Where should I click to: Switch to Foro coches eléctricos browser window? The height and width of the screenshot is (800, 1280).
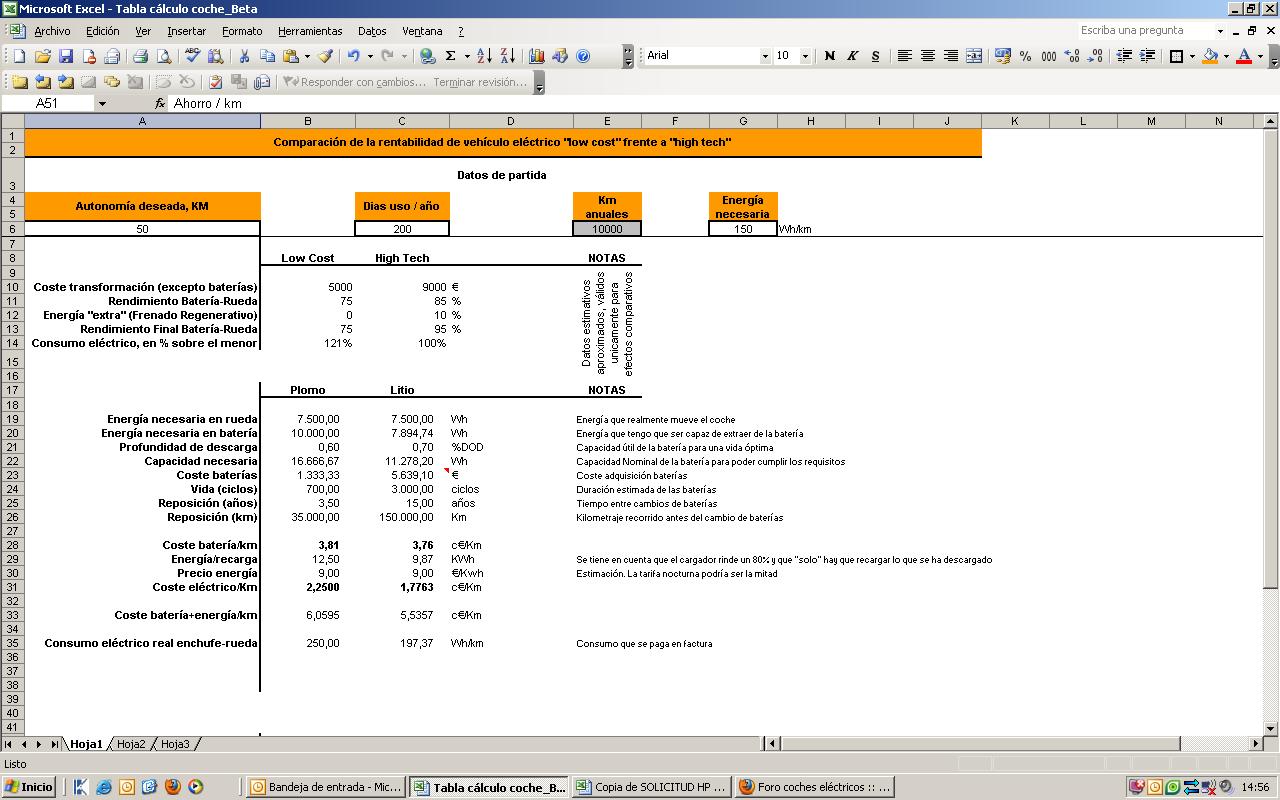[x=814, y=787]
